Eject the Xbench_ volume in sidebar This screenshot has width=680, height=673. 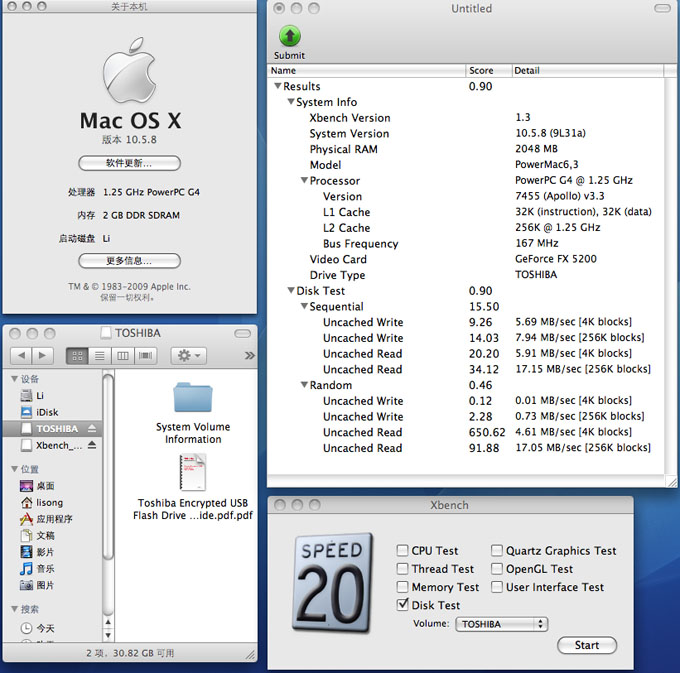92,445
